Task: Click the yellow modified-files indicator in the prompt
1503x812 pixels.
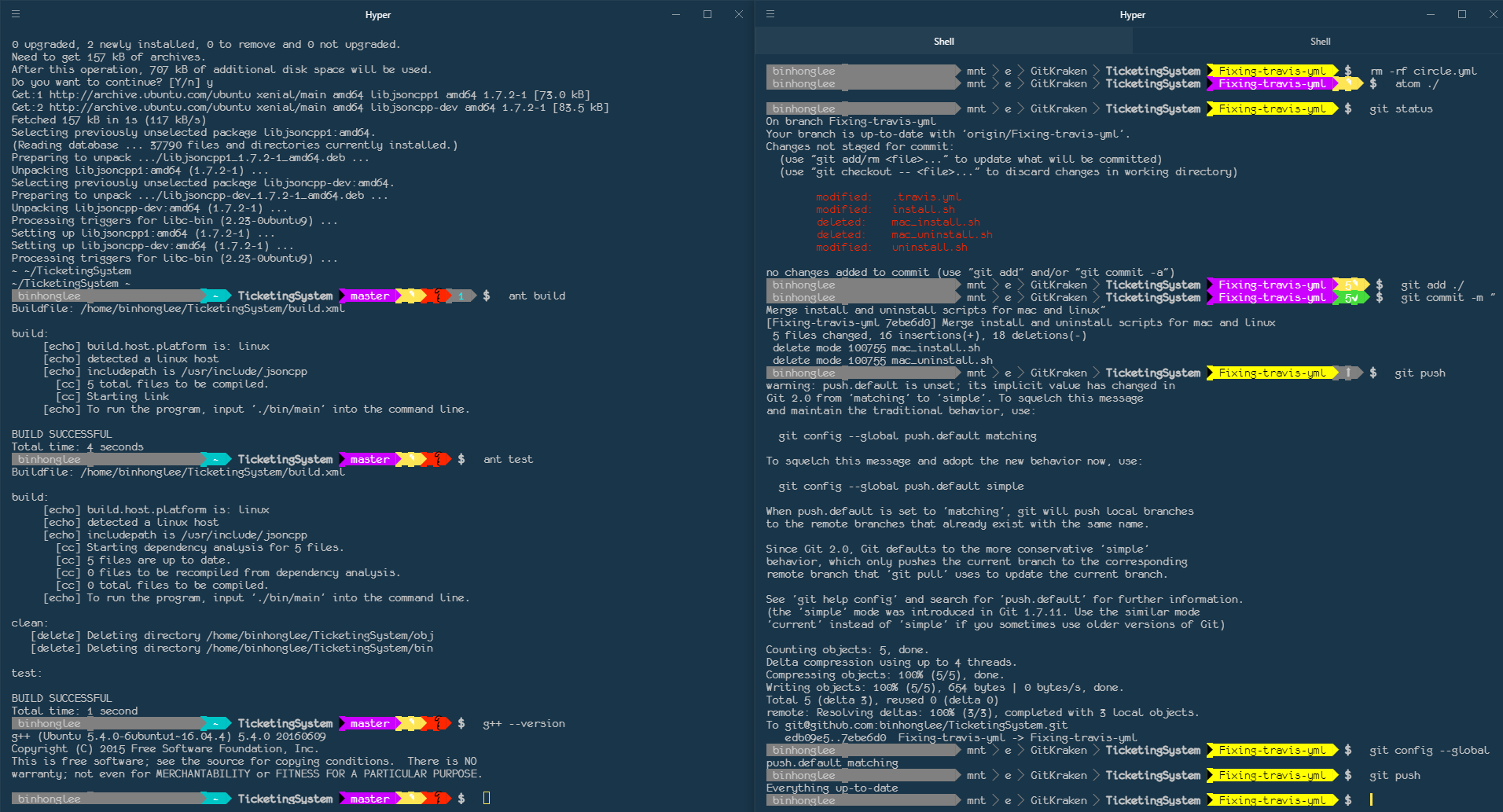Action: pos(412,296)
